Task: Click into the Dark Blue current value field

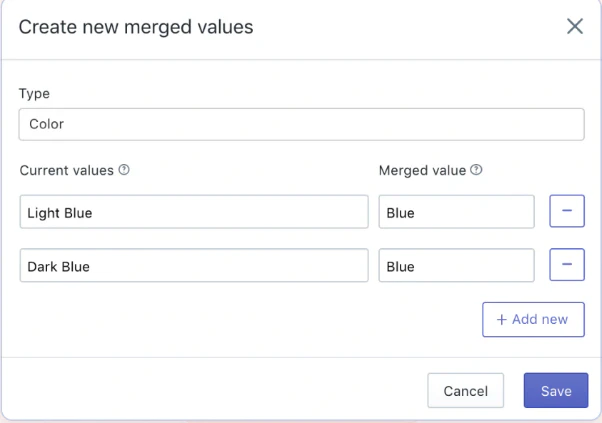Action: (x=193, y=266)
